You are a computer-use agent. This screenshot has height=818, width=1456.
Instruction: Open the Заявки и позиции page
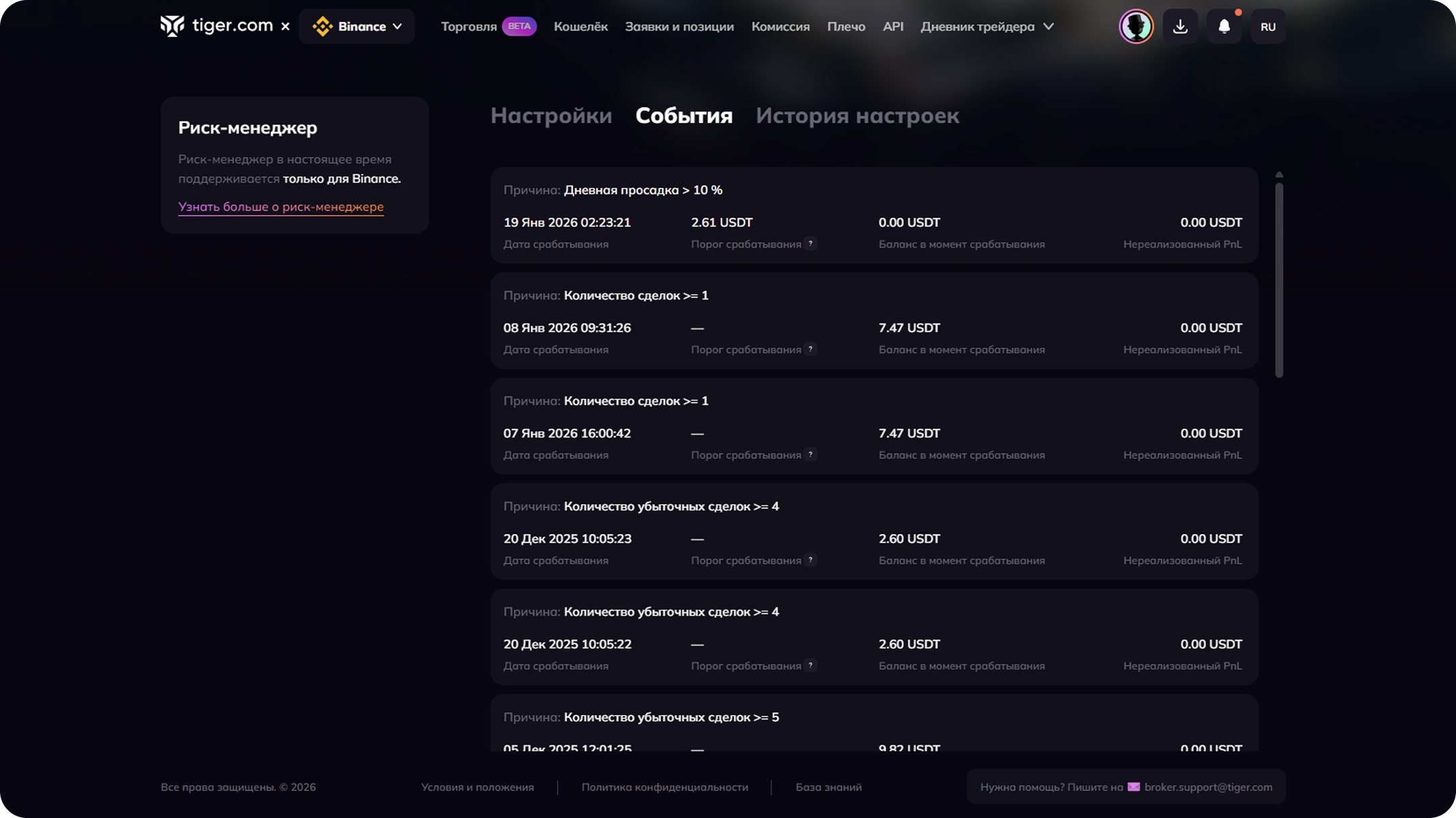coord(679,26)
